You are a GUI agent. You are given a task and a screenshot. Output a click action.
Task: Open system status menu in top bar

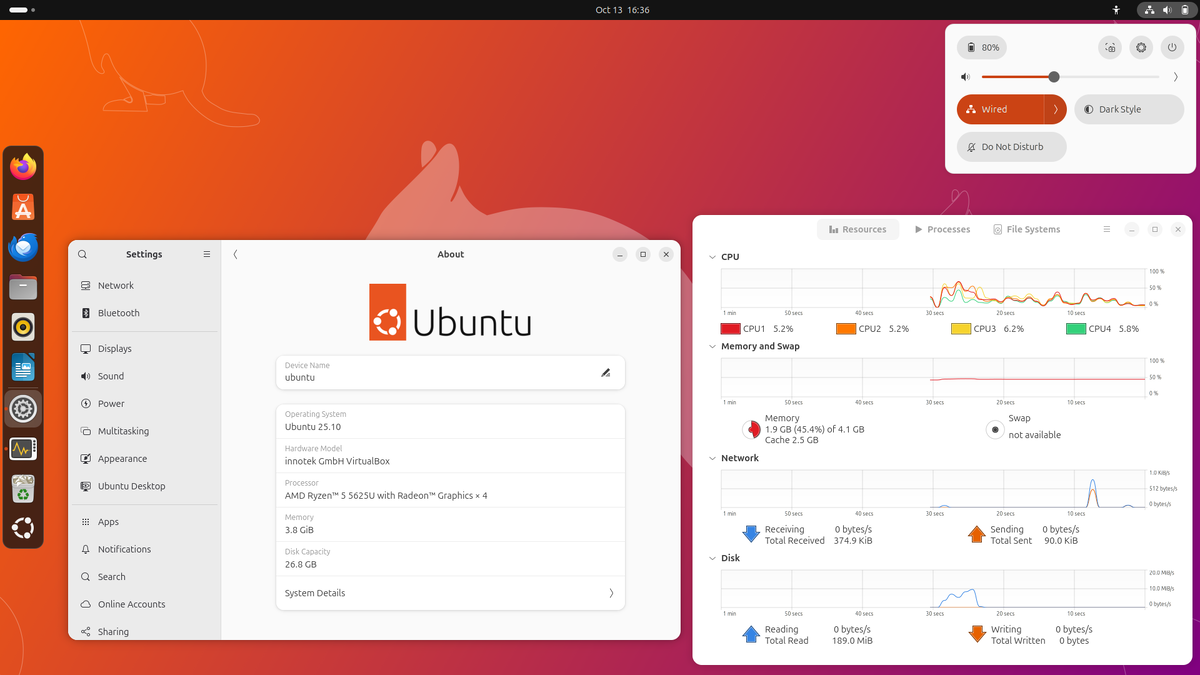coord(1166,10)
